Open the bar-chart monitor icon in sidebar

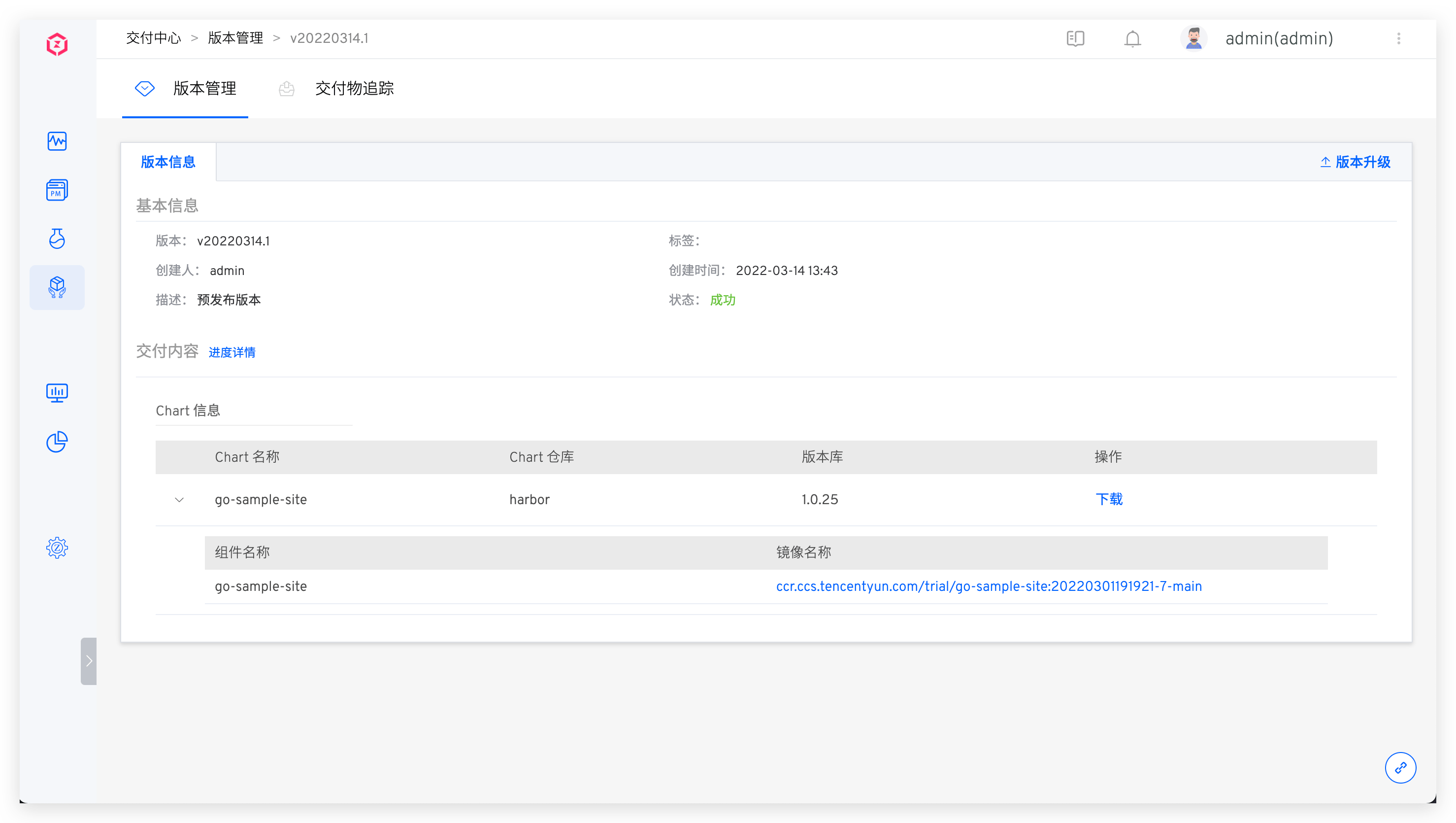57,392
